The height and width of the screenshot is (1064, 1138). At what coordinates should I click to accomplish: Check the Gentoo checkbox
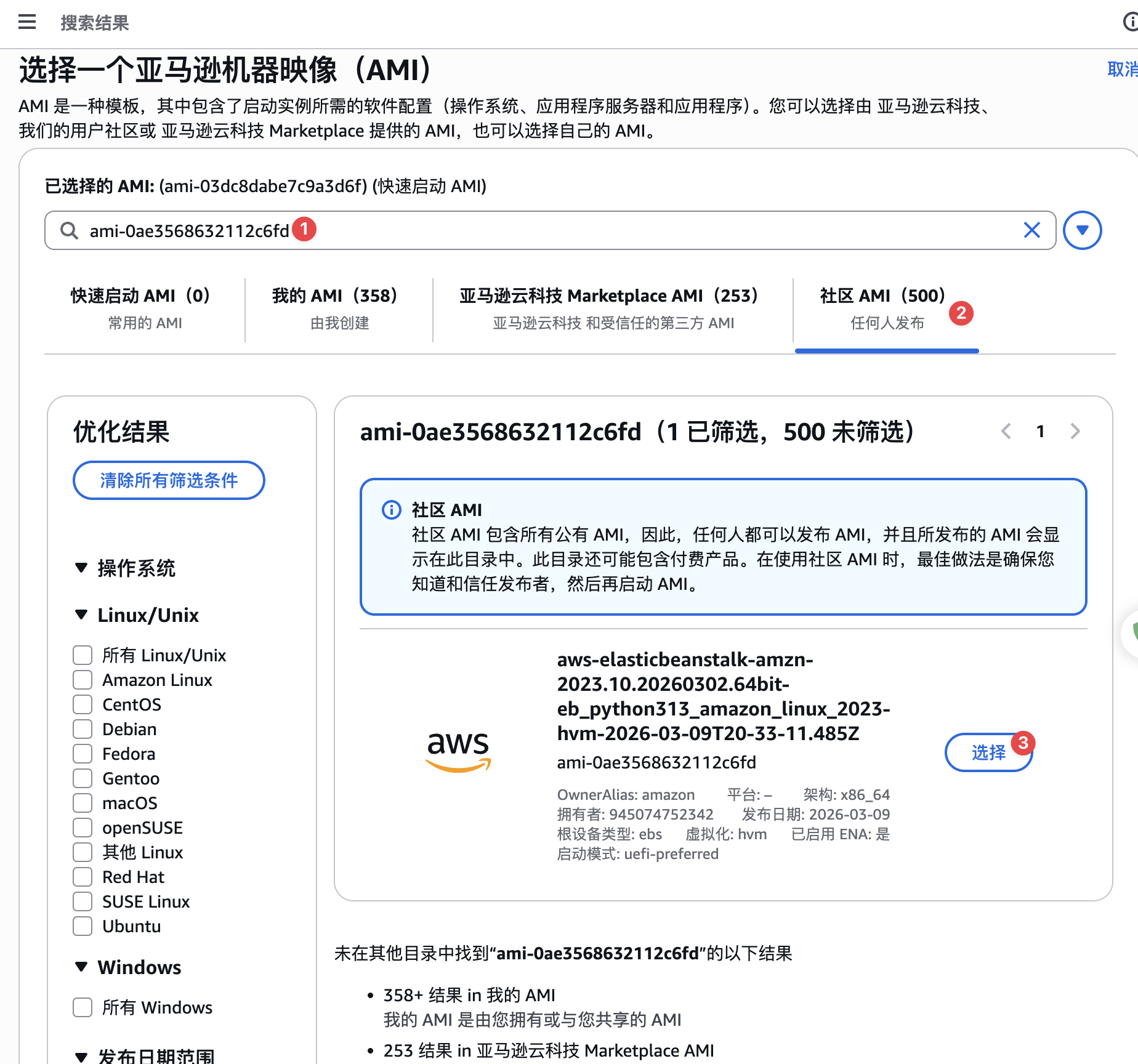click(83, 778)
